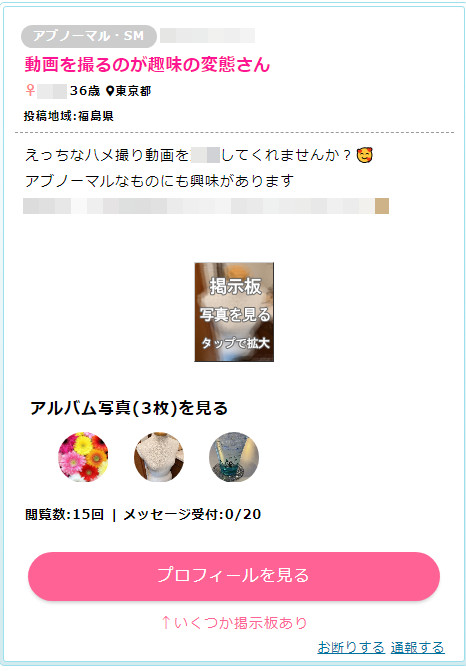
Task: Click the メッセージ受付:0/20 counter
Action: (x=192, y=514)
